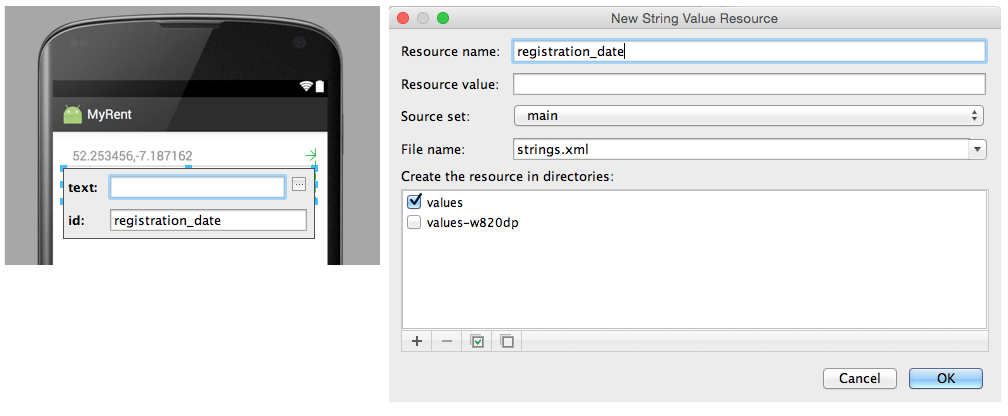
Task: Uncheck the values directory checkbox
Action: 415,202
